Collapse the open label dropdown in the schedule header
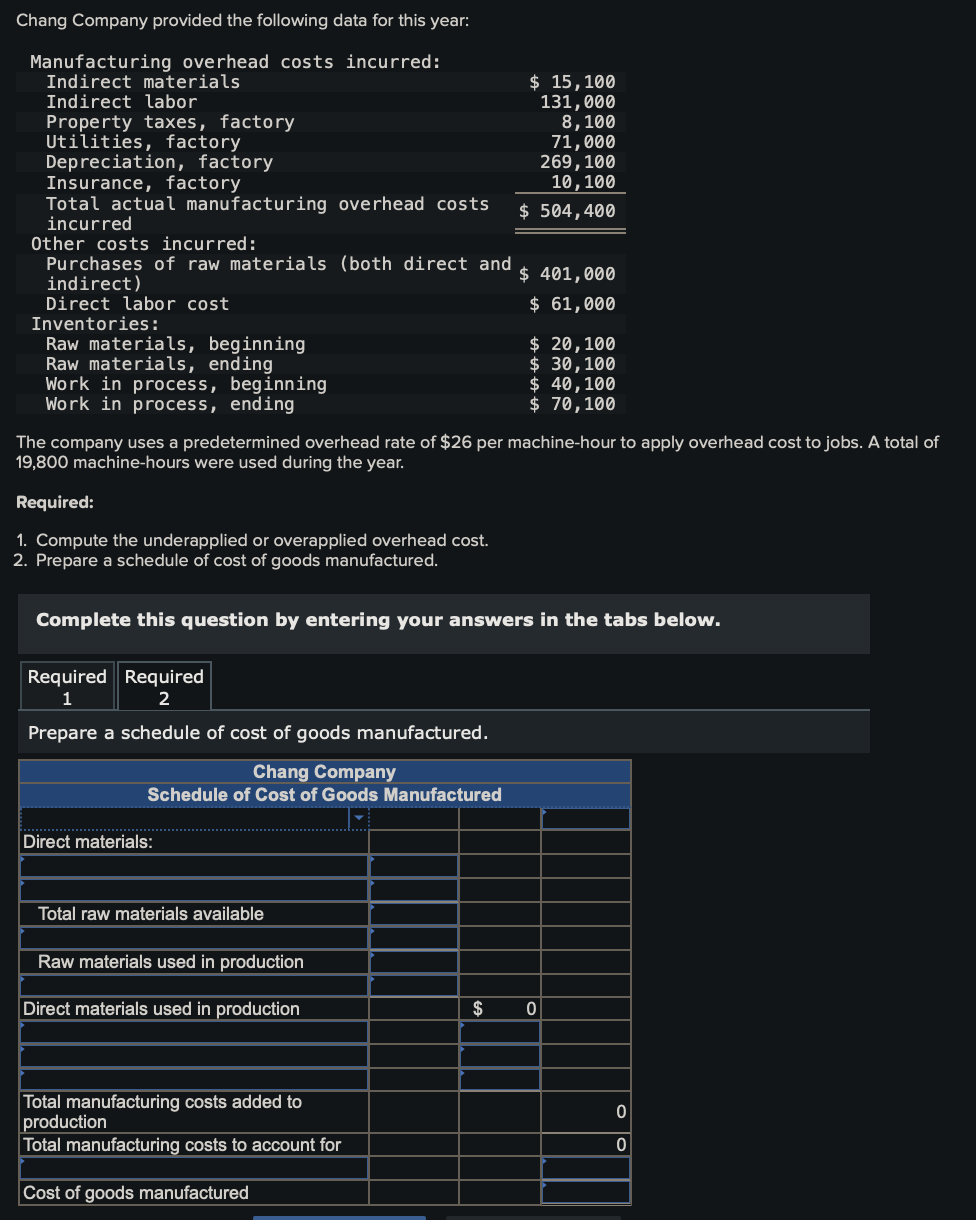This screenshot has width=976, height=1220. click(357, 818)
